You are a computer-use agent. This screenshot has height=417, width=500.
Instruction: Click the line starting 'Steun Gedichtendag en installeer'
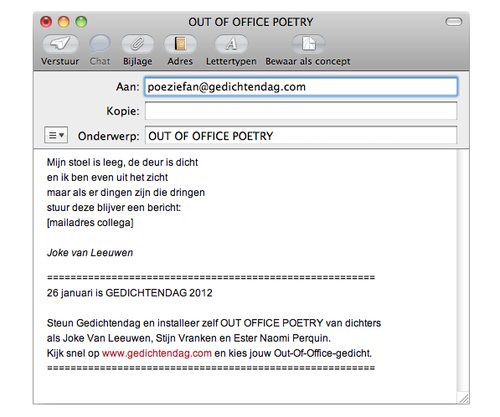pos(214,323)
